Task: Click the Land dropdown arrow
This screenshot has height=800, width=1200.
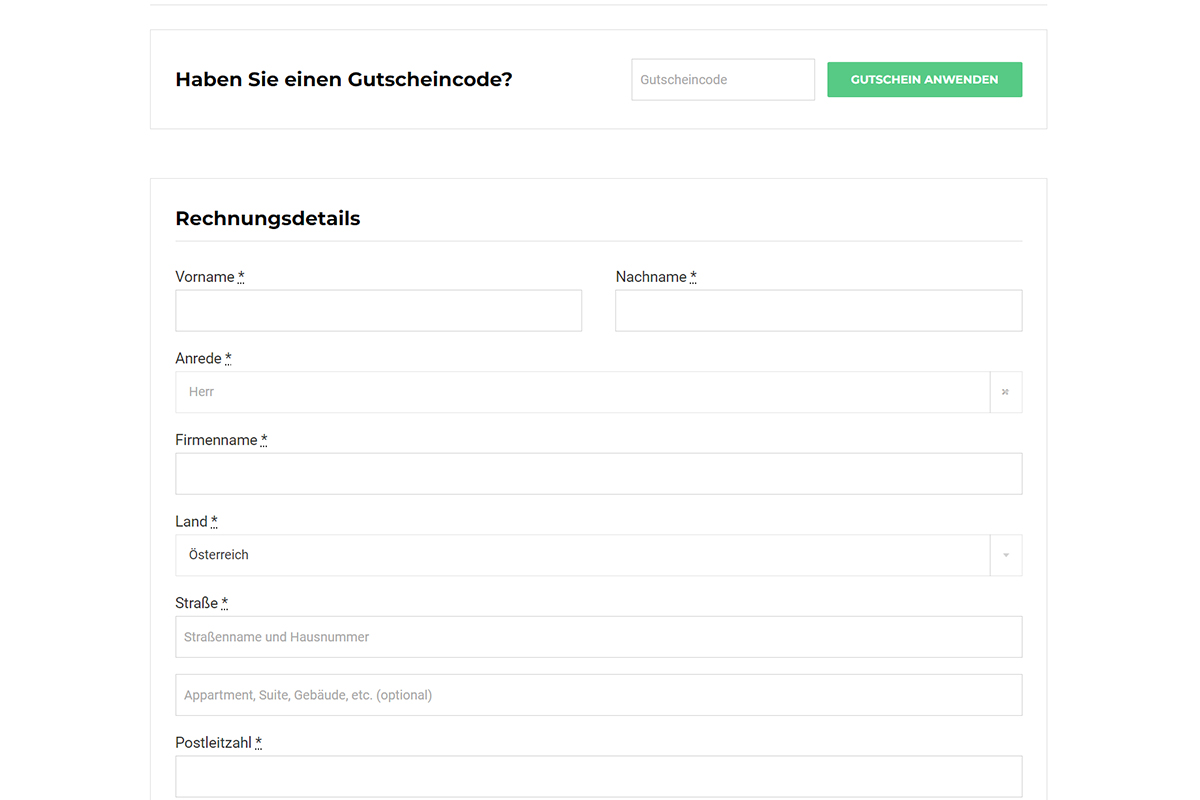Action: point(1005,555)
